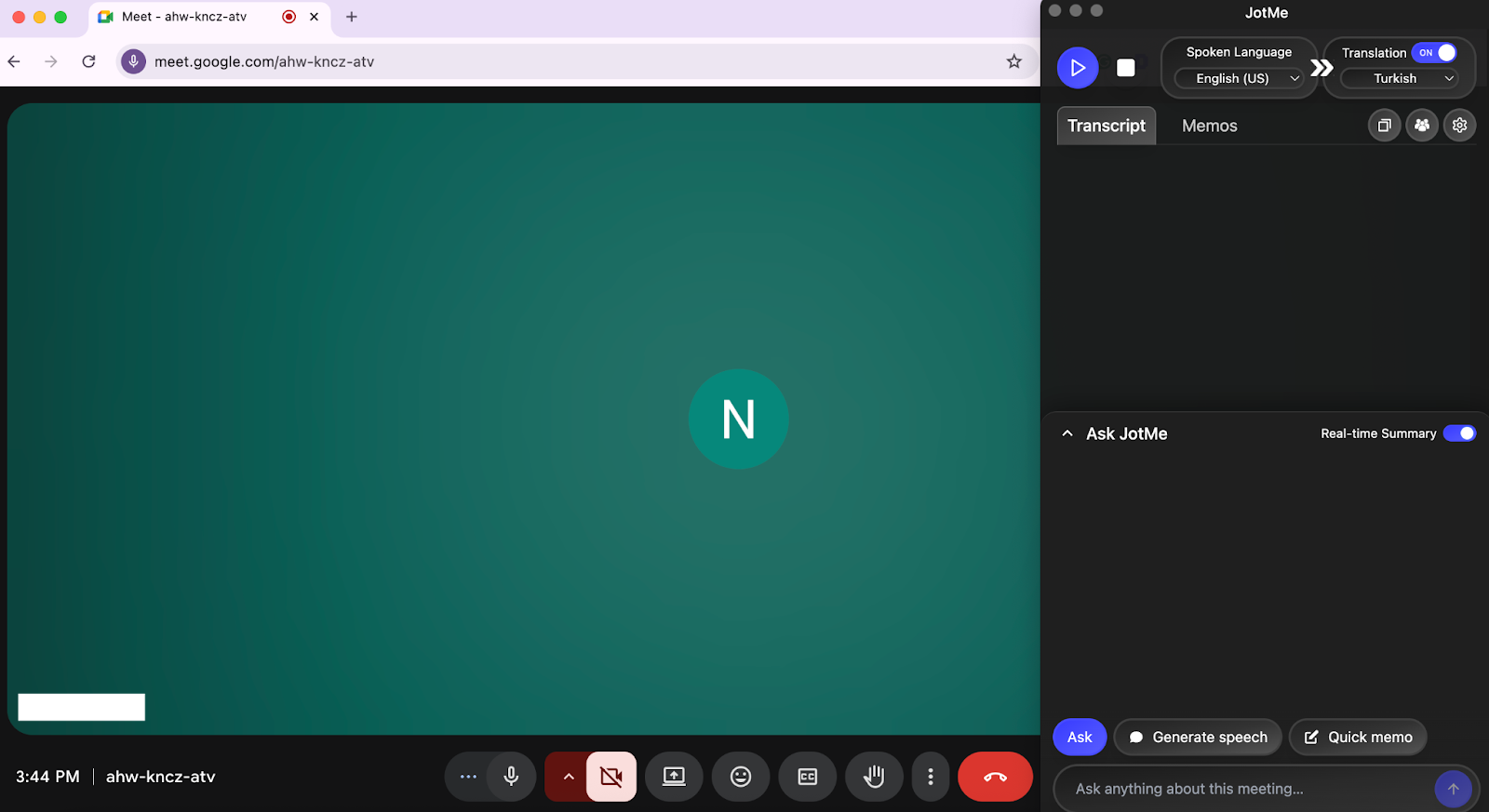
Task: Open audio settings three-dots beside microphone
Action: (468, 776)
